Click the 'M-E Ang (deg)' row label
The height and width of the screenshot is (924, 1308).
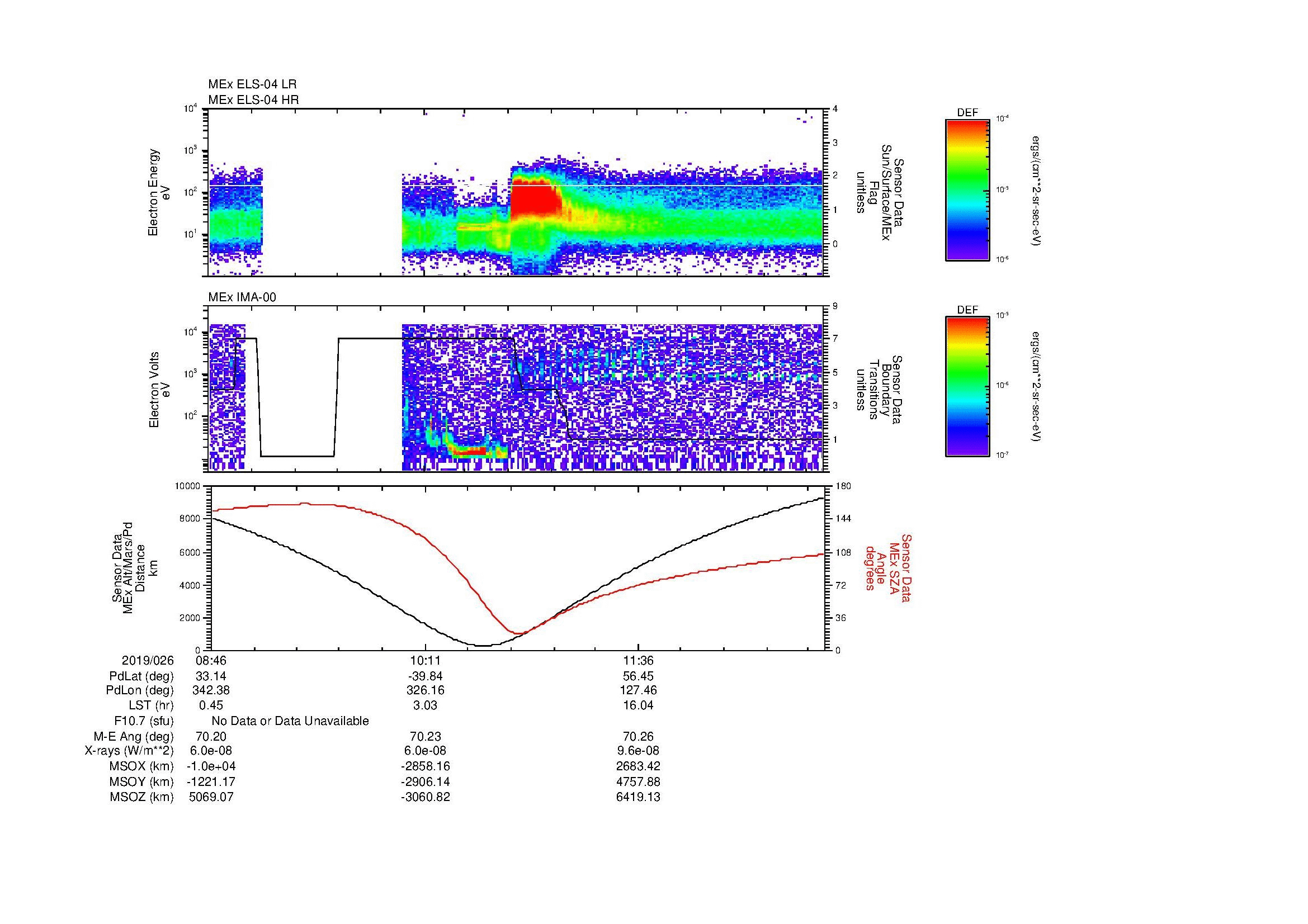click(133, 736)
